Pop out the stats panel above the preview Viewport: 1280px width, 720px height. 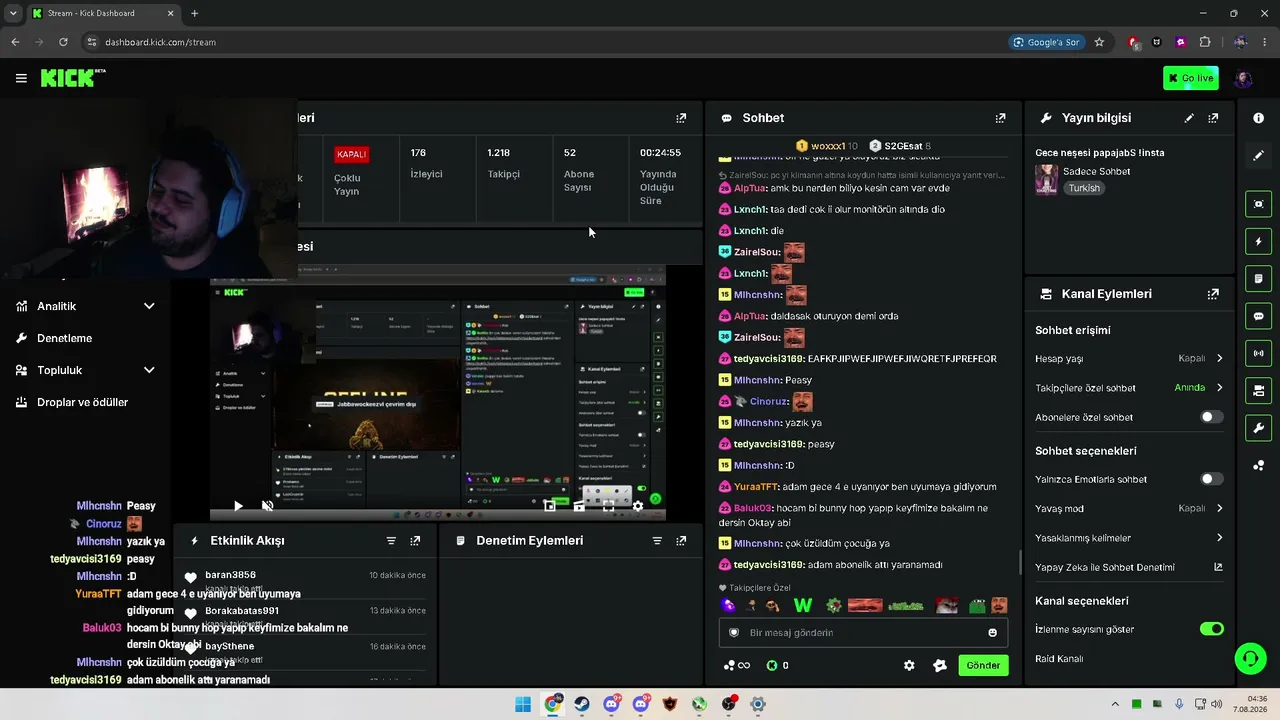[x=681, y=118]
